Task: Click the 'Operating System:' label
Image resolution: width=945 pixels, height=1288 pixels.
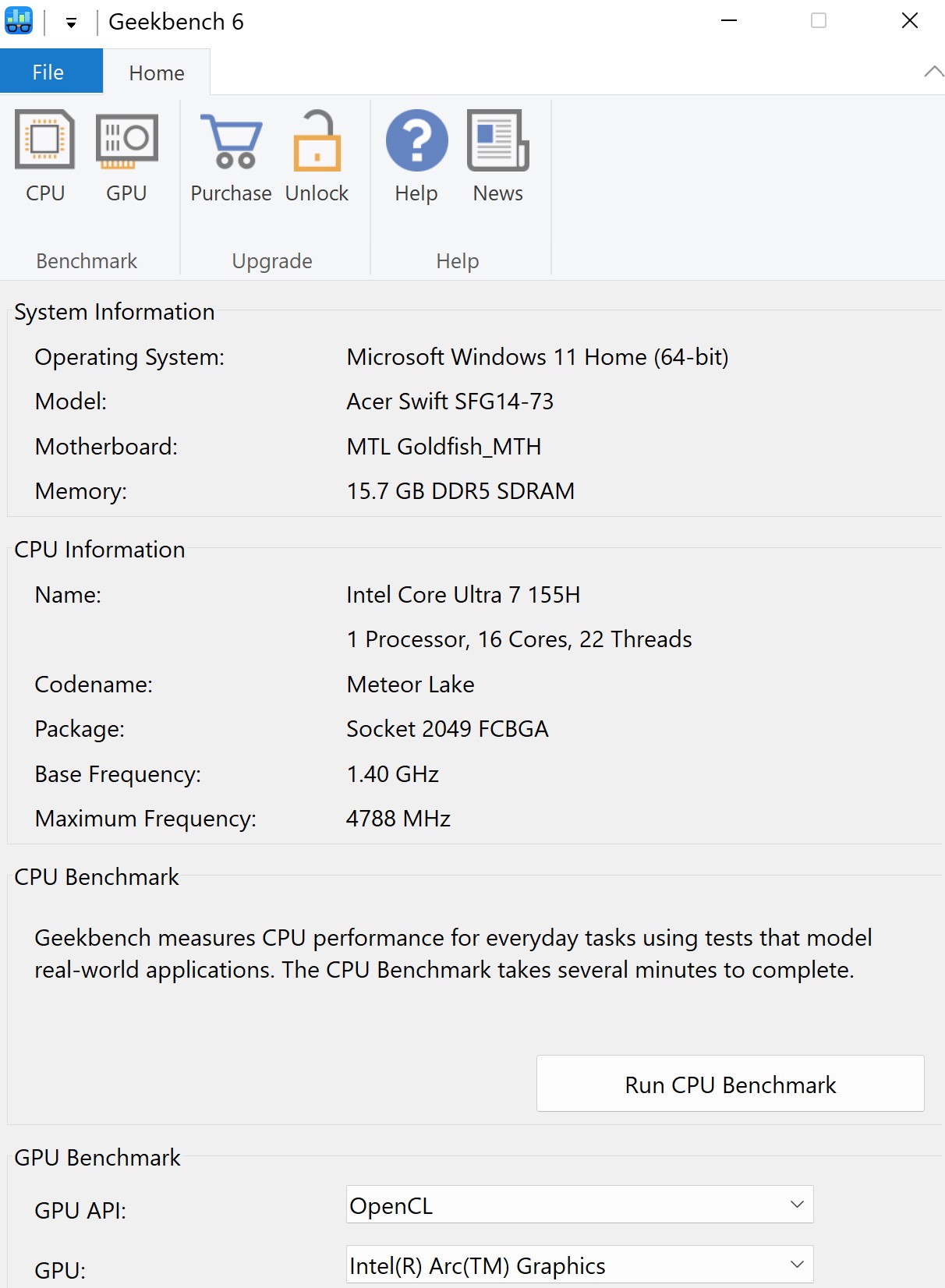Action: 129,357
